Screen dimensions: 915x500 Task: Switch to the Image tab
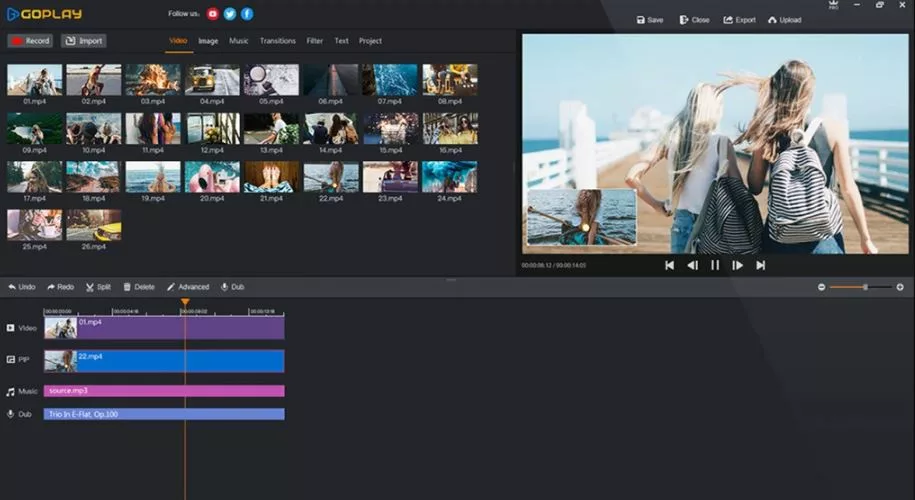(x=208, y=41)
